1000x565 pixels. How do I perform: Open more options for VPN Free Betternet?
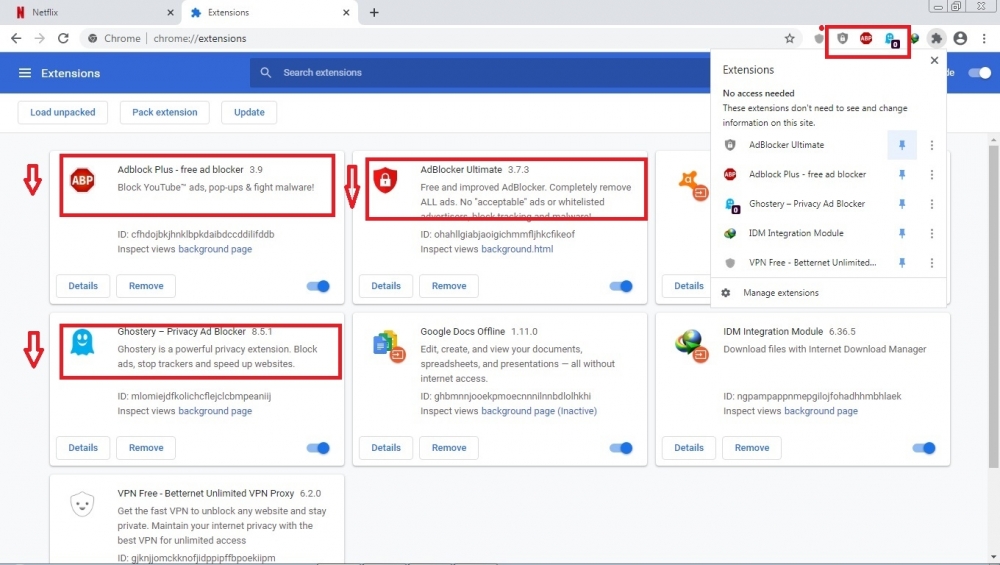click(x=932, y=262)
